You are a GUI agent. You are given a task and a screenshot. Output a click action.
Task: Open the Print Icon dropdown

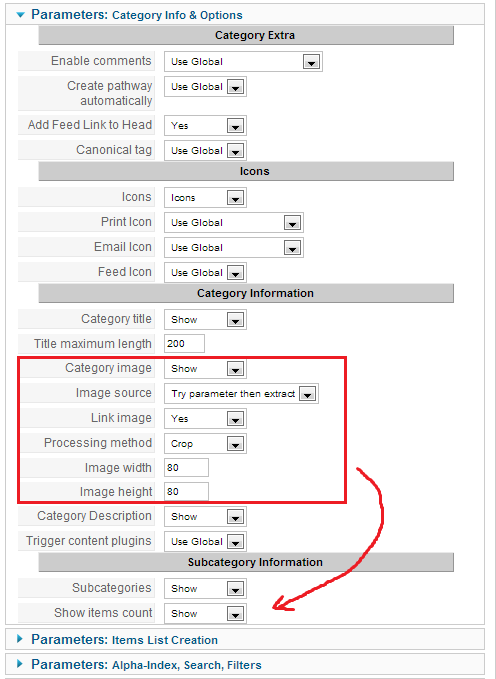tap(234, 223)
